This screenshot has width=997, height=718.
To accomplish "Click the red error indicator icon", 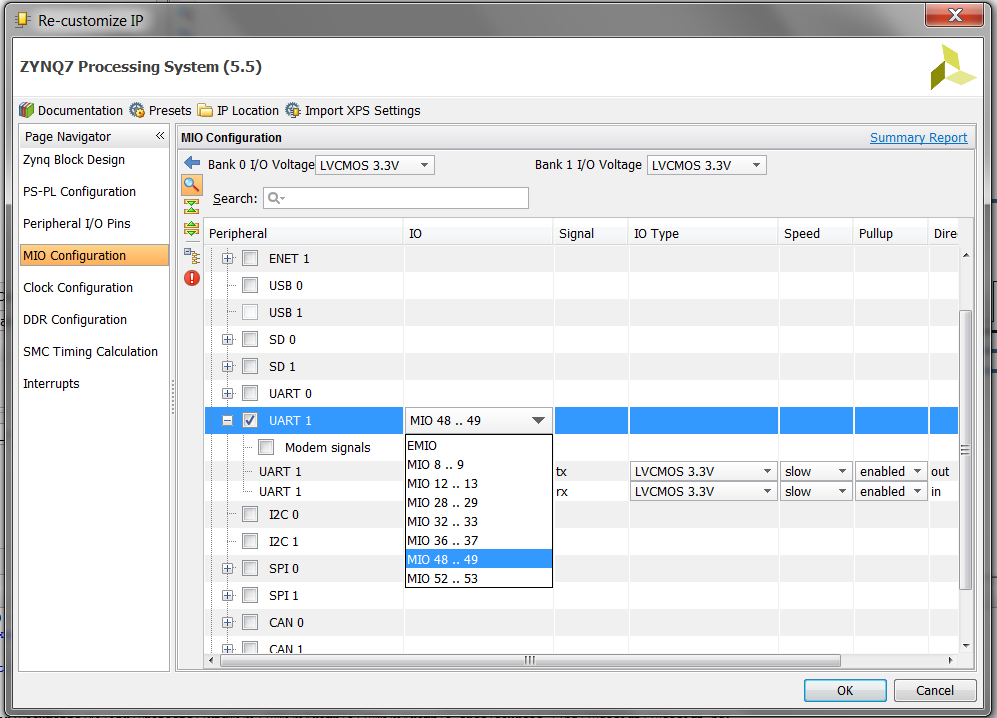I will coord(192,278).
